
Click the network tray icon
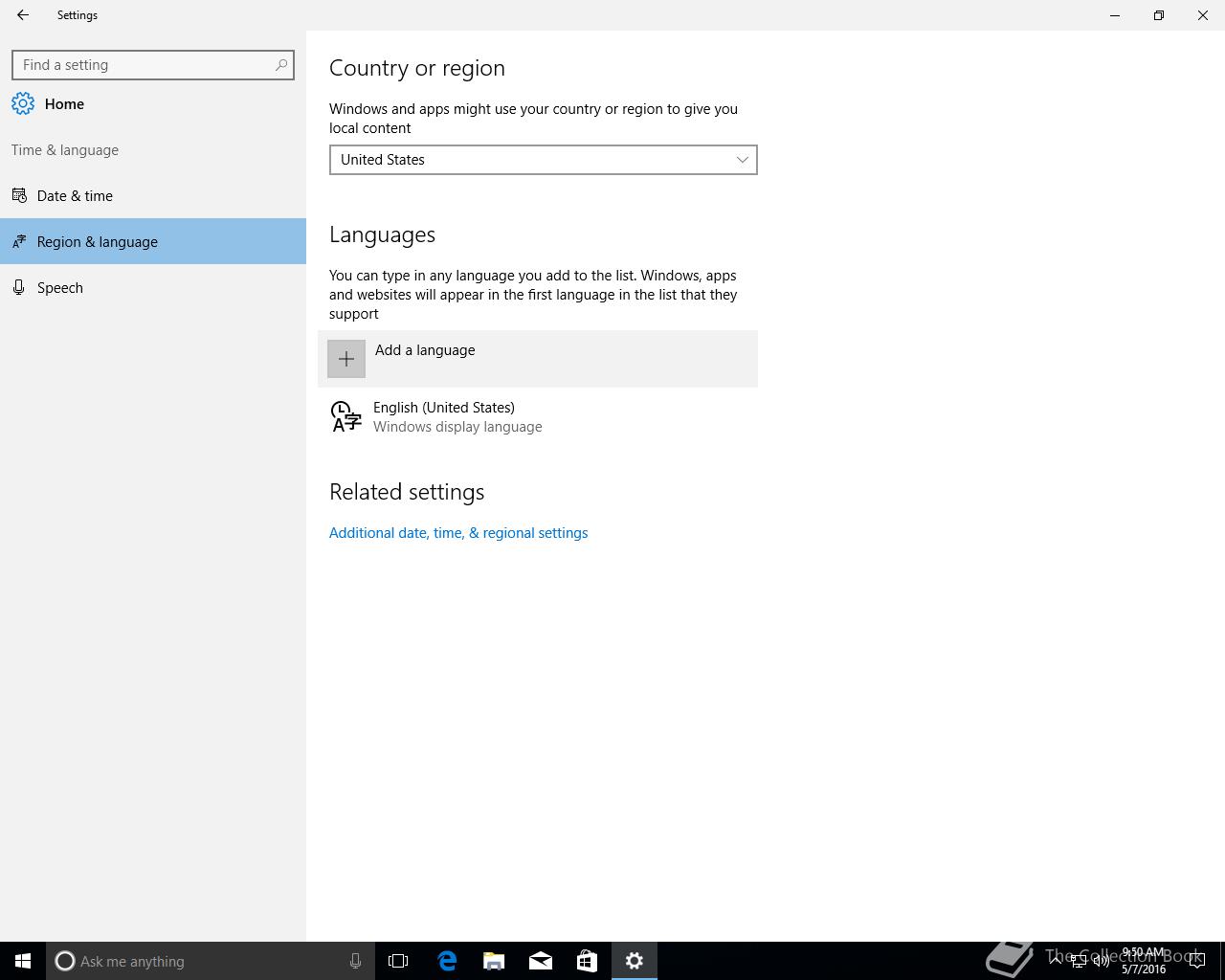(1079, 961)
